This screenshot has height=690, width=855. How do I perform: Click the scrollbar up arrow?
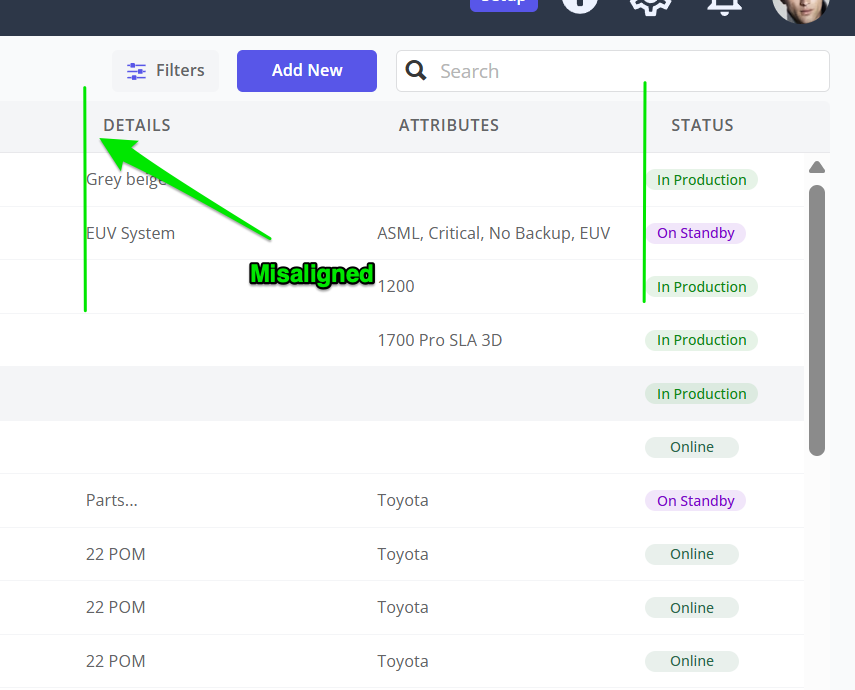point(817,167)
